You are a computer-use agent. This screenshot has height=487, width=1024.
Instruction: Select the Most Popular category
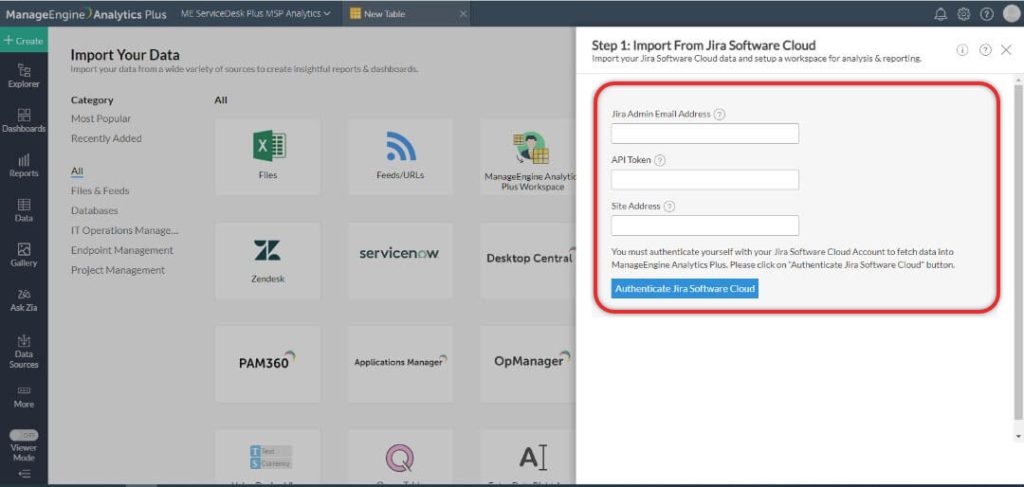(x=101, y=119)
